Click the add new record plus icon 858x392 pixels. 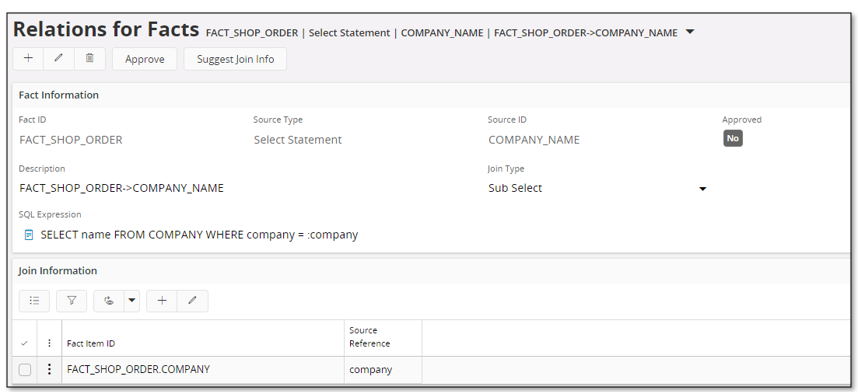coord(28,58)
